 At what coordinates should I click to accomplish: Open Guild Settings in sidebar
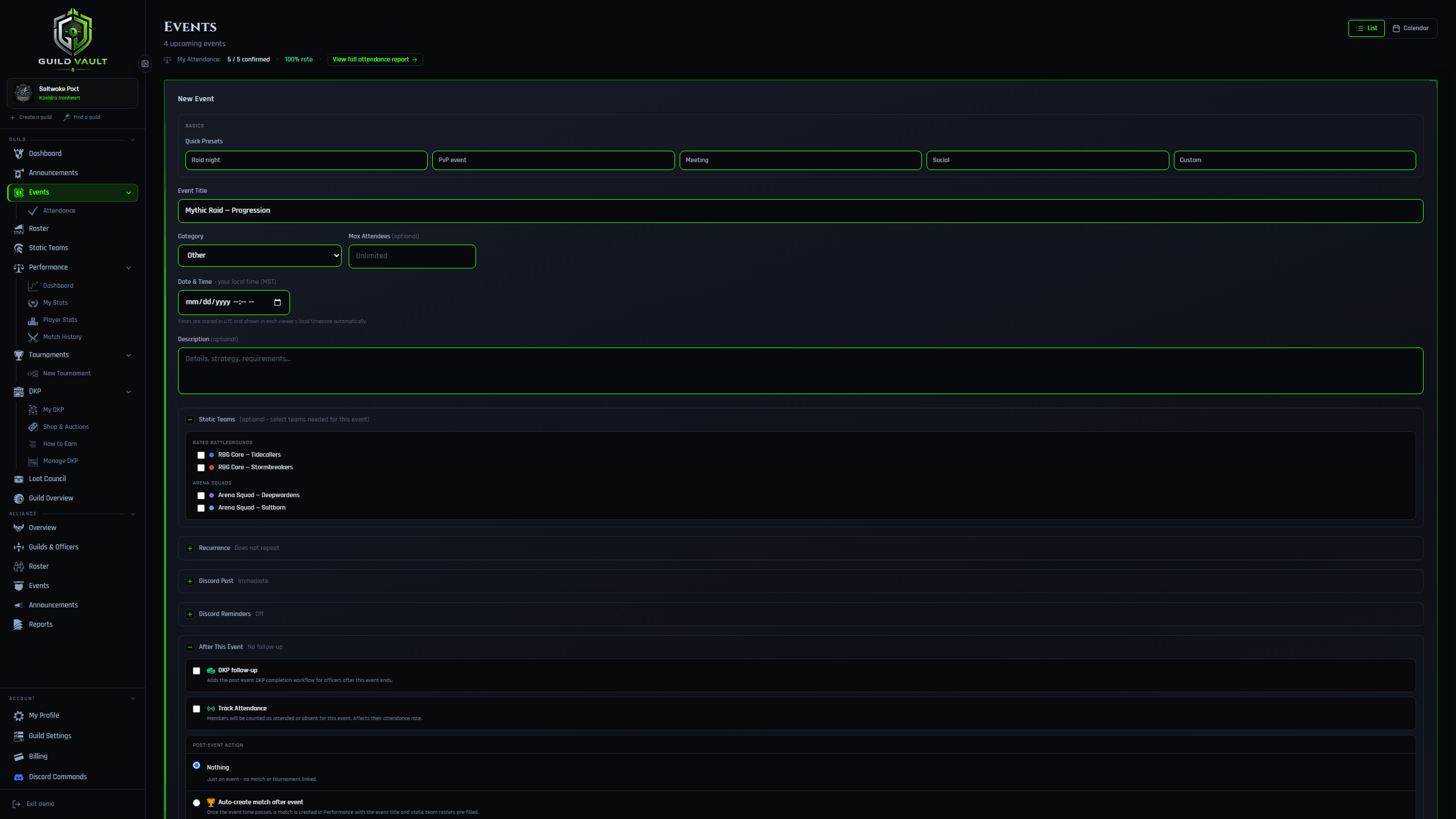click(50, 736)
